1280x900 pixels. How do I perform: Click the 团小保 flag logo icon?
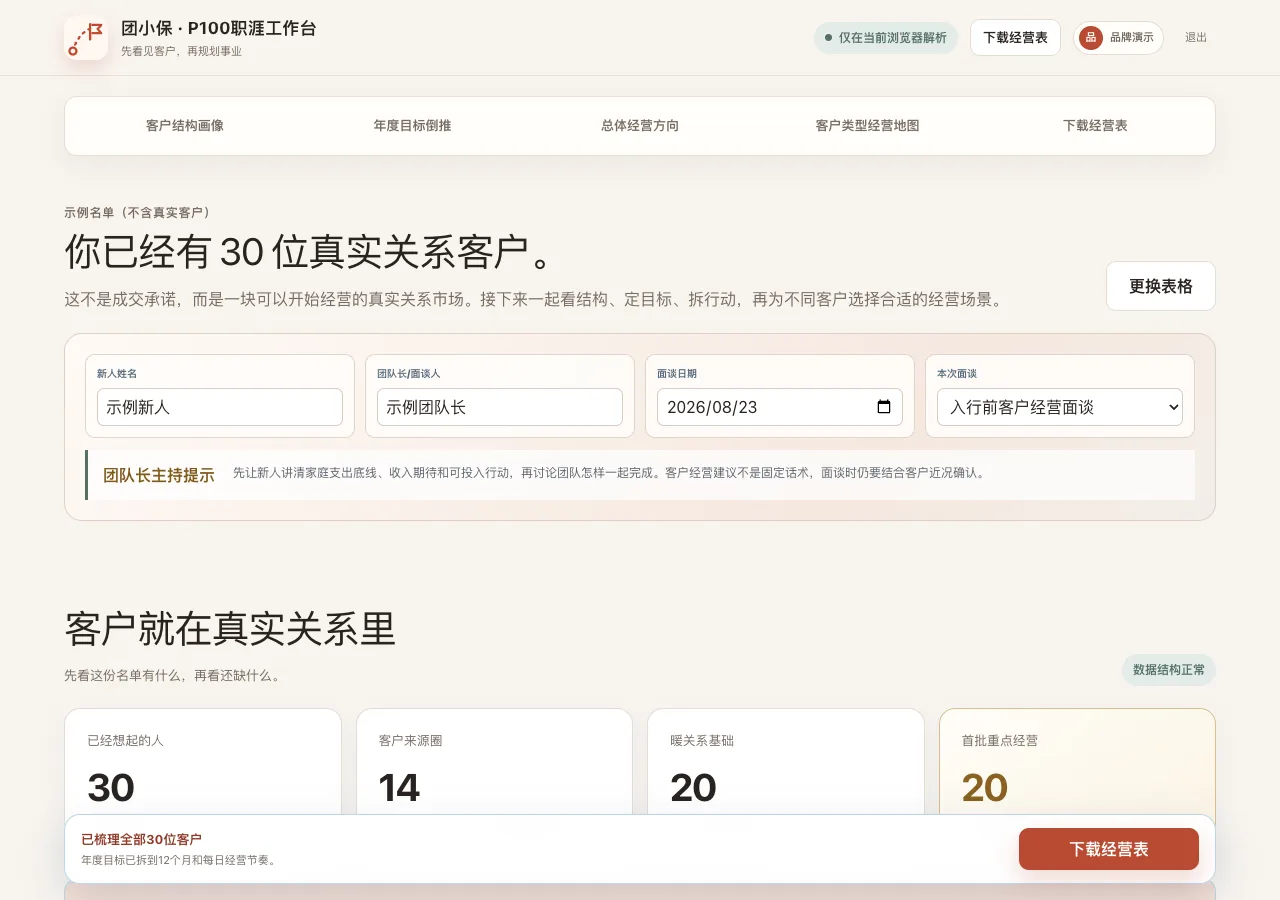[86, 38]
